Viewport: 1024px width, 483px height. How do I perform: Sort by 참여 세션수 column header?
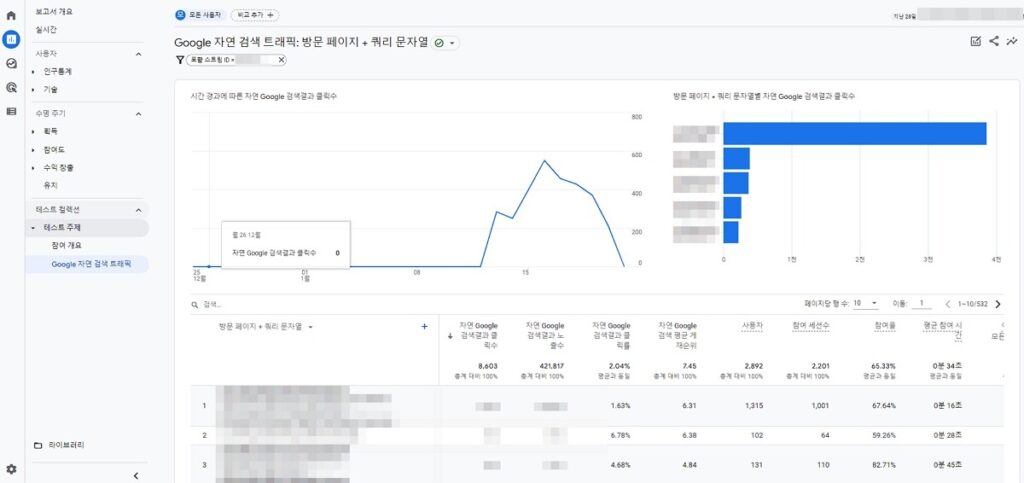coord(810,325)
